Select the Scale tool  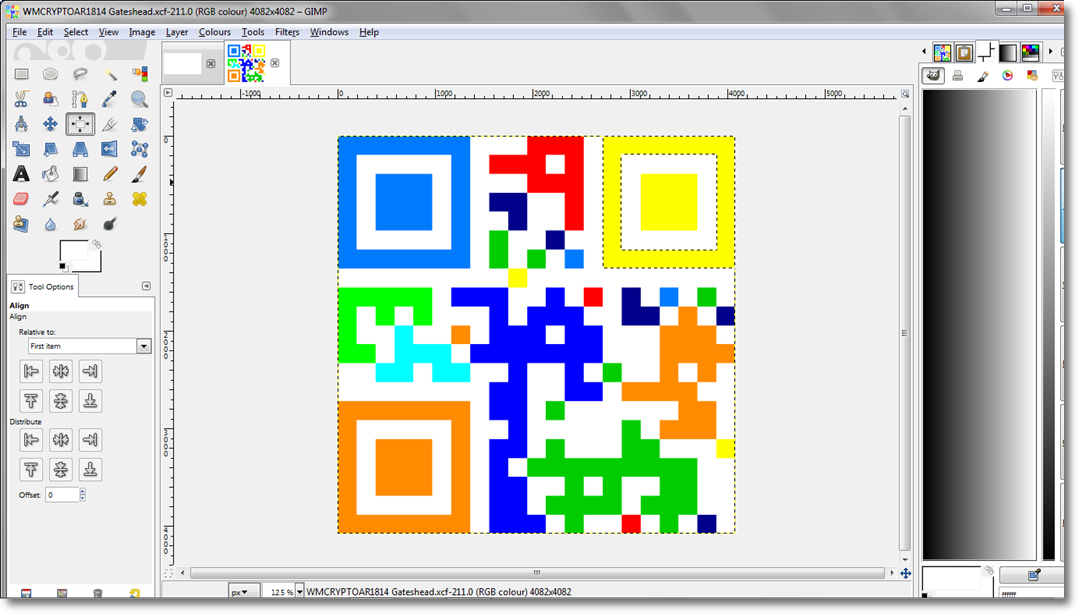21,149
